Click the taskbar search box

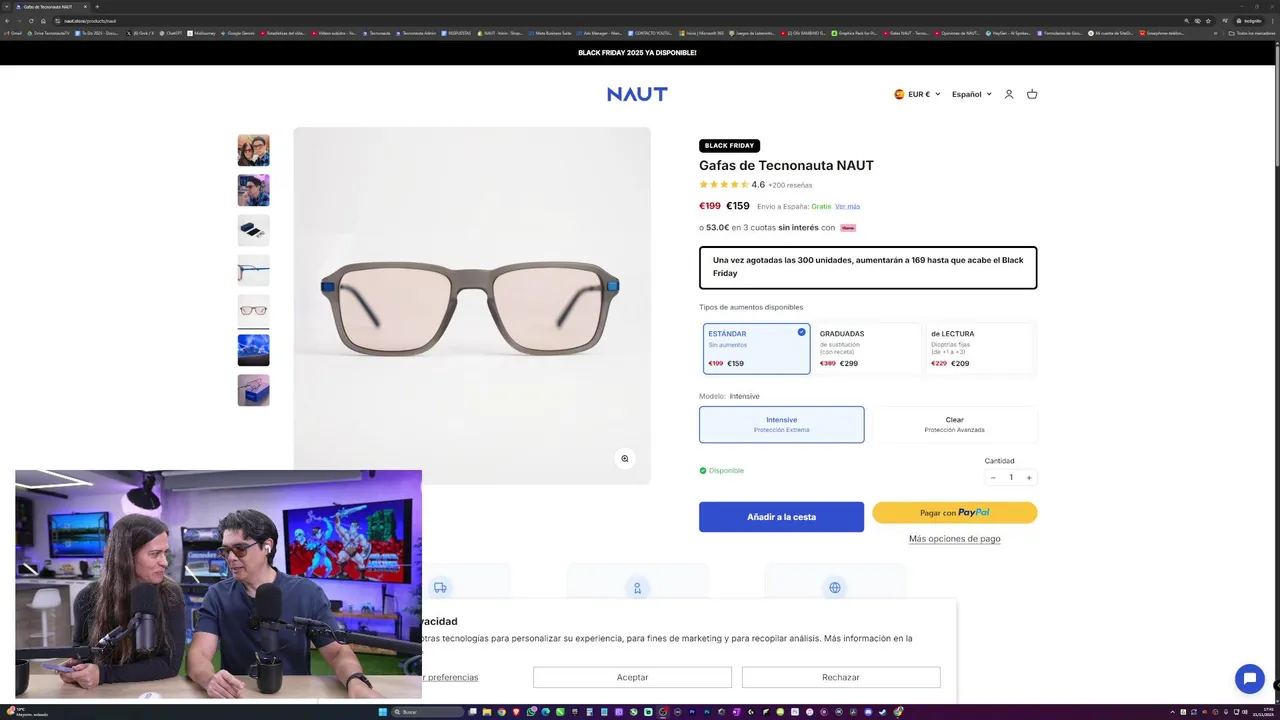coord(428,712)
